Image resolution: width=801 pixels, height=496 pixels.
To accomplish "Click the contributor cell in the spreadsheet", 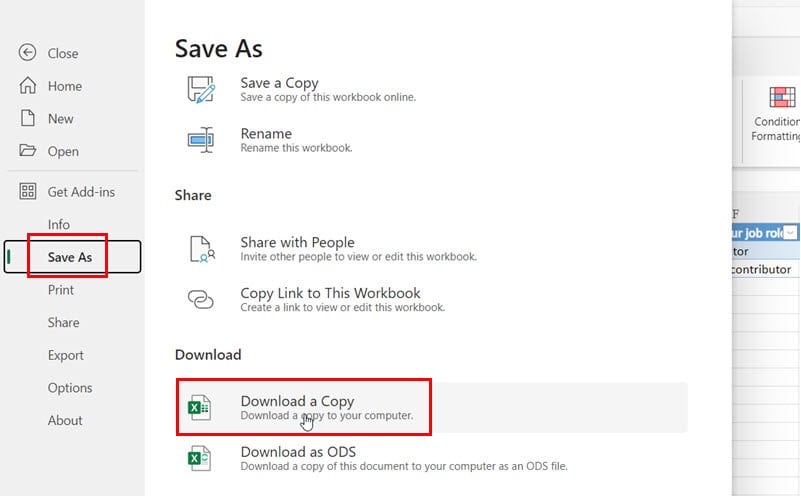I will (x=765, y=269).
